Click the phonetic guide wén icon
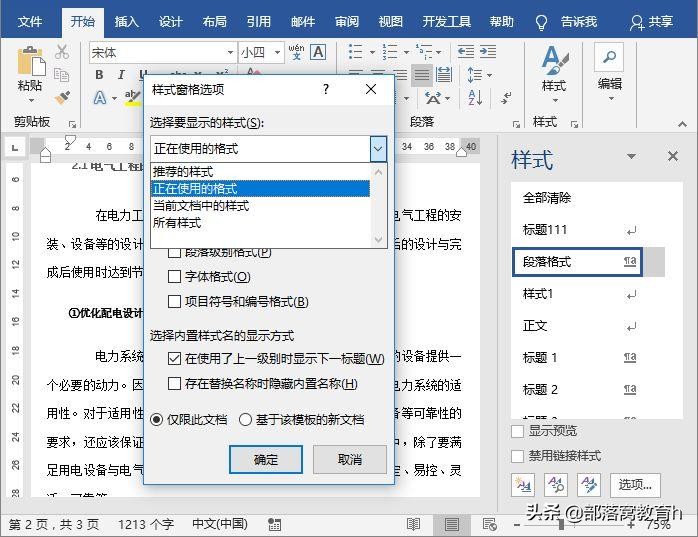698x537 pixels. [296, 52]
